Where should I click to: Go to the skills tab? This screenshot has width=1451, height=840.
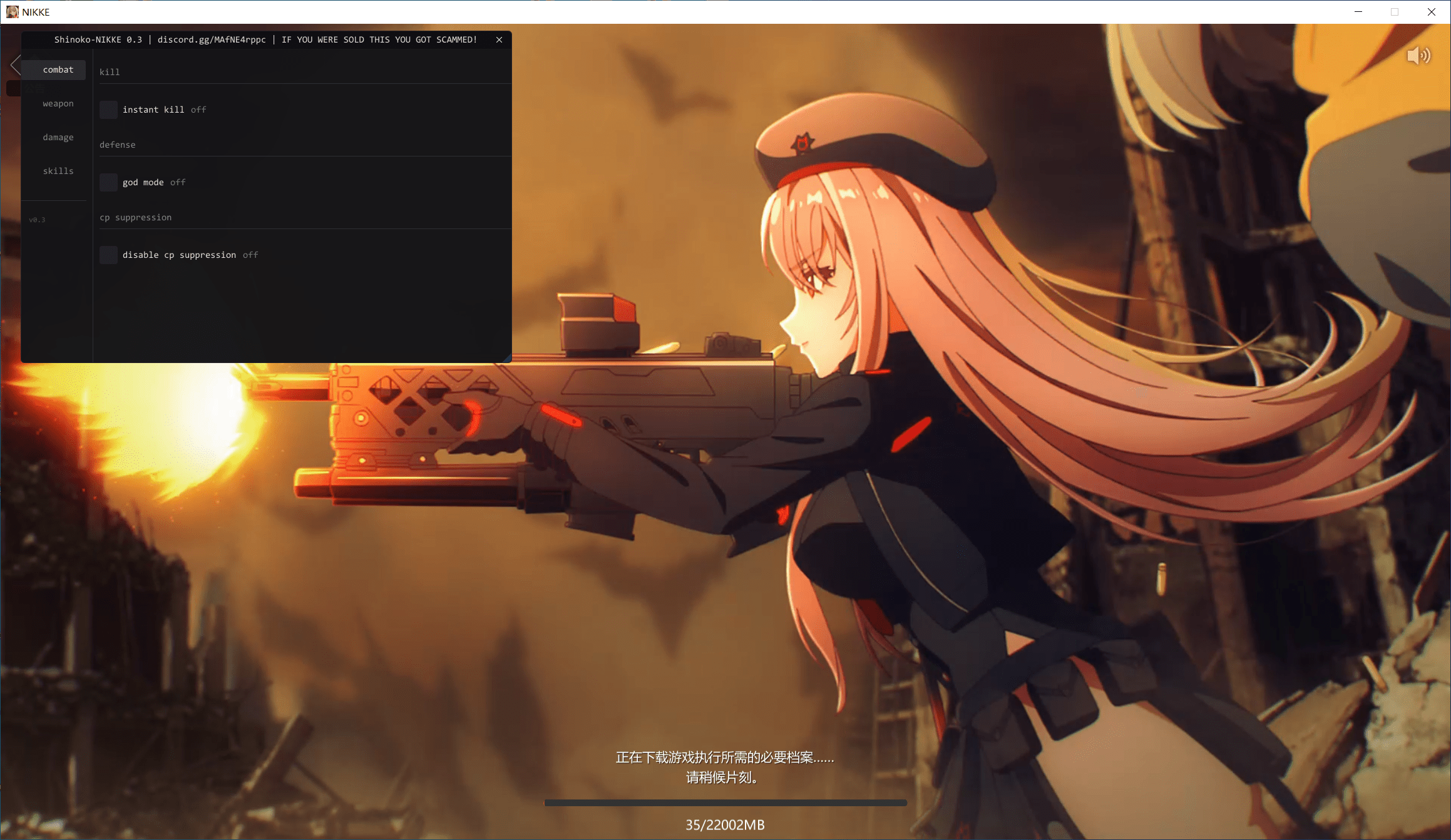58,171
